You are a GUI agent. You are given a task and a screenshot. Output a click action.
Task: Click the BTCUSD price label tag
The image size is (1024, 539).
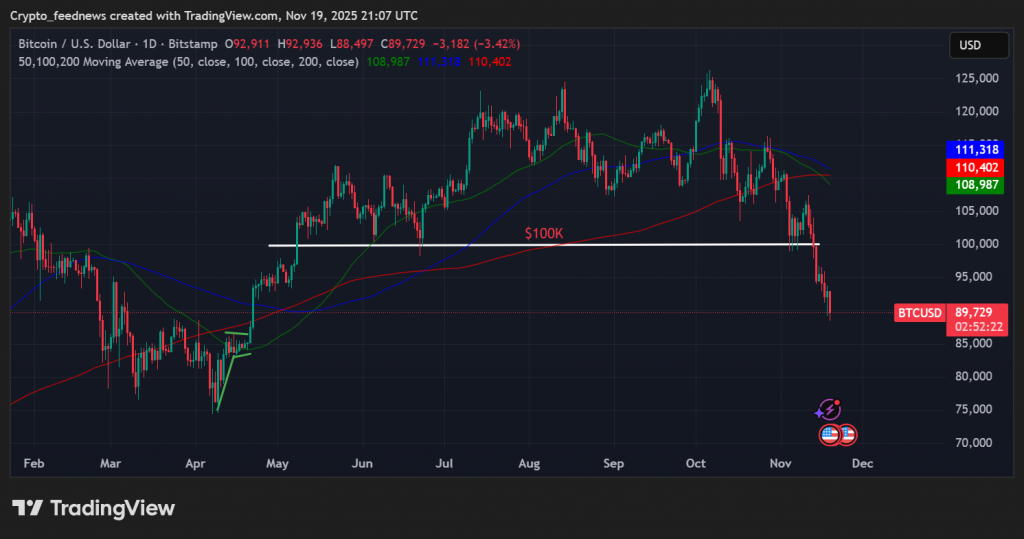(919, 313)
